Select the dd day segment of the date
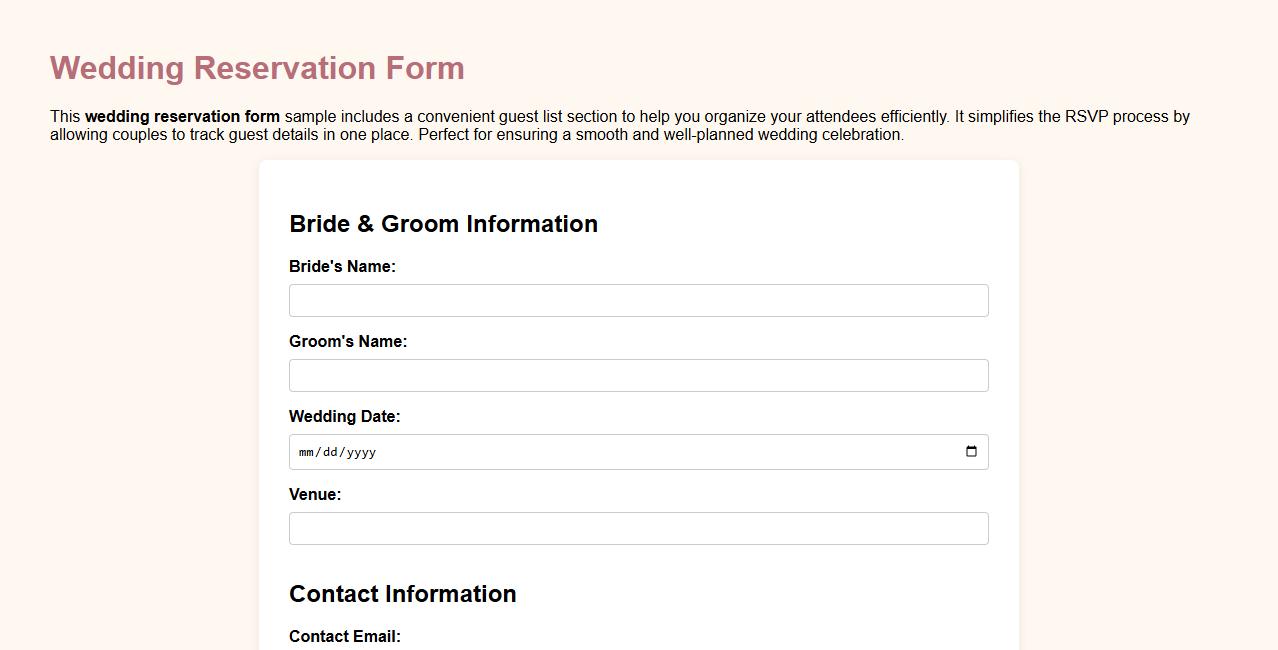Viewport: 1278px width, 650px height. pyautogui.click(x=330, y=452)
